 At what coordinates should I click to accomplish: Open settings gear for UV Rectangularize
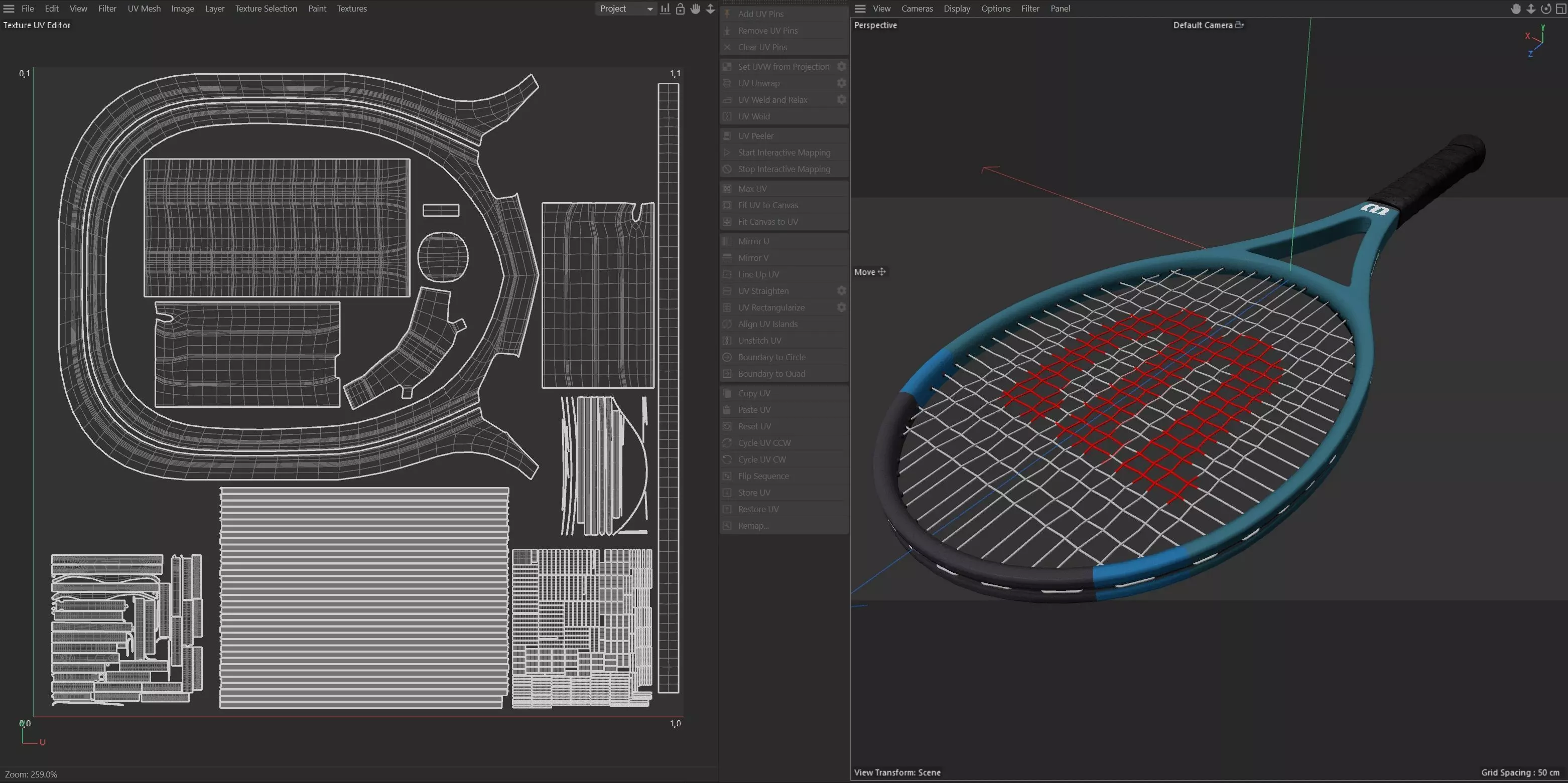pos(841,307)
